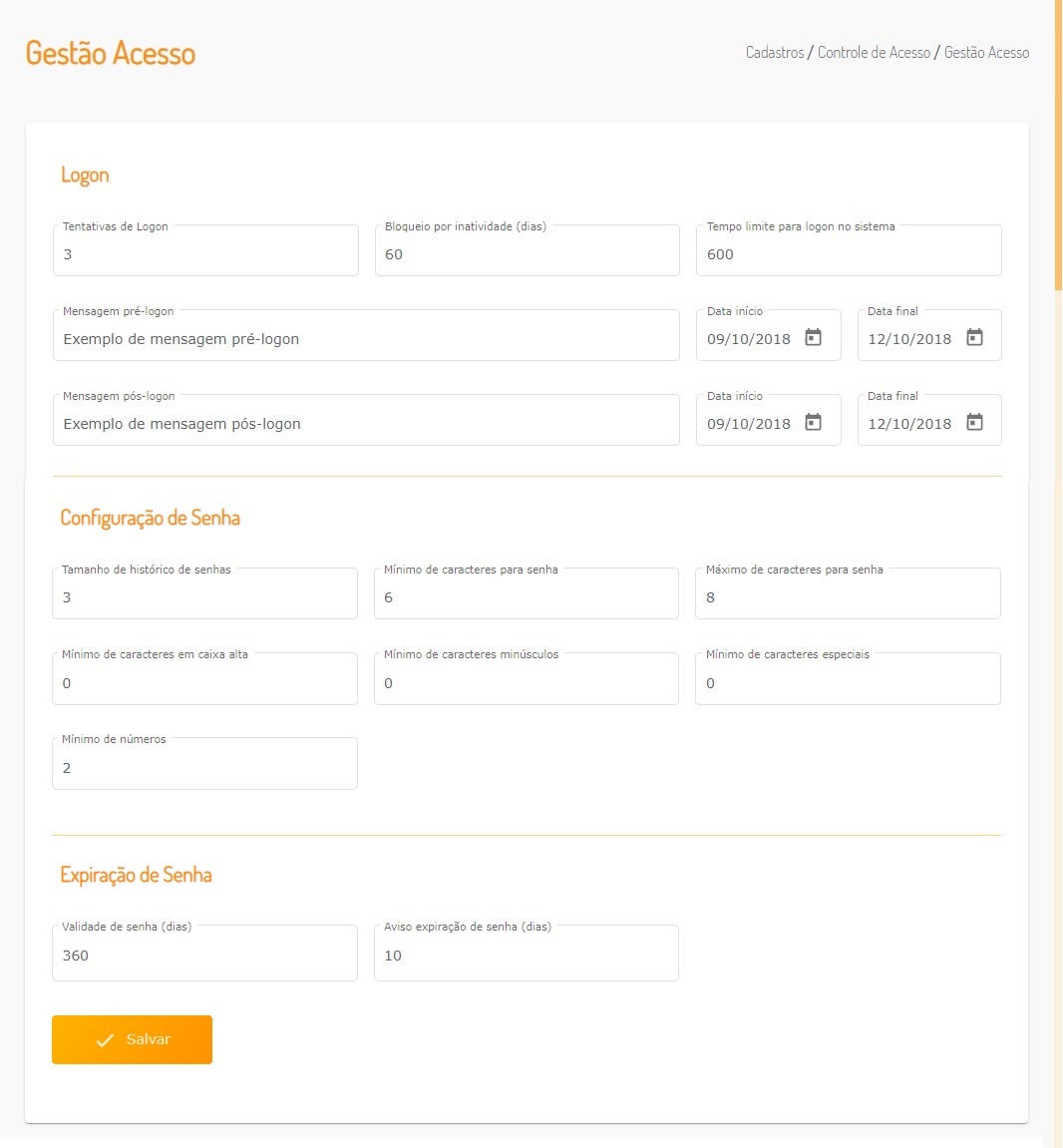Select Tamanho de histórico de senhas field
Screen dimensions: 1063x1148
[x=204, y=597]
